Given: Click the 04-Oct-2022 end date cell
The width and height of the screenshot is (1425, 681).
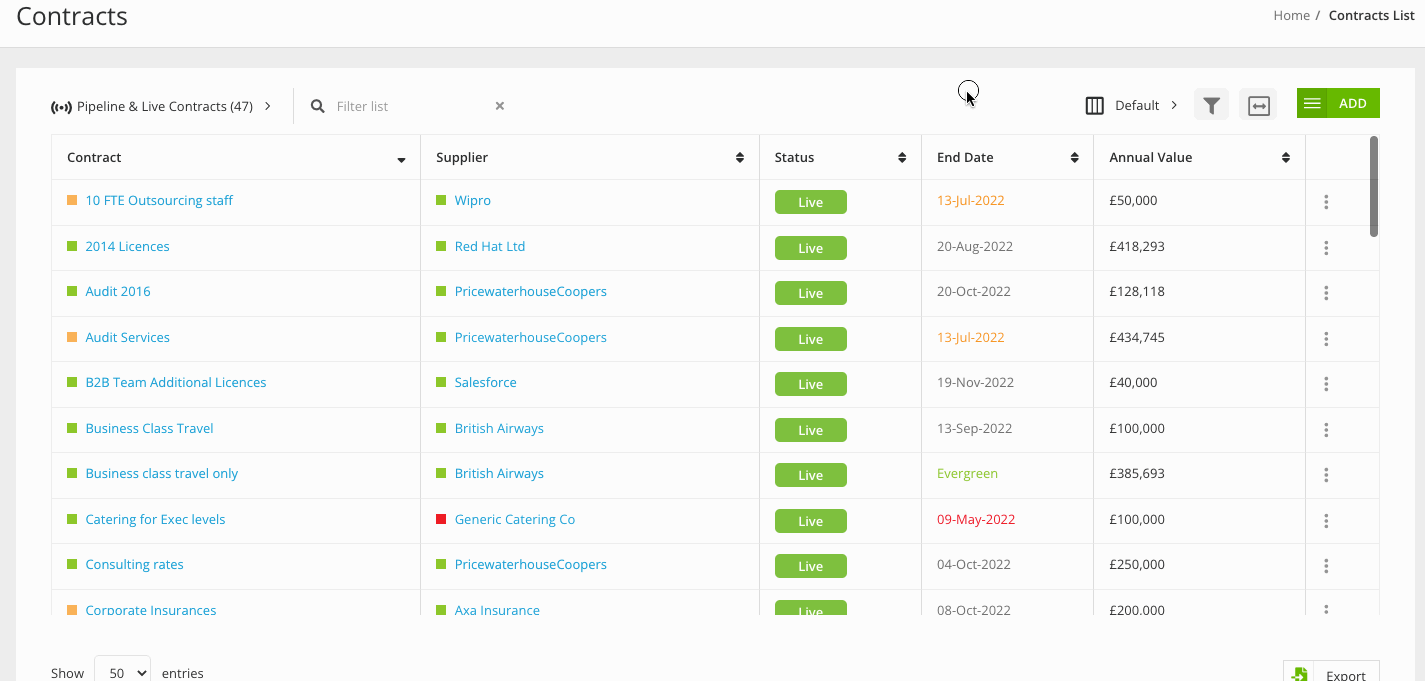Looking at the screenshot, I should click(x=974, y=564).
